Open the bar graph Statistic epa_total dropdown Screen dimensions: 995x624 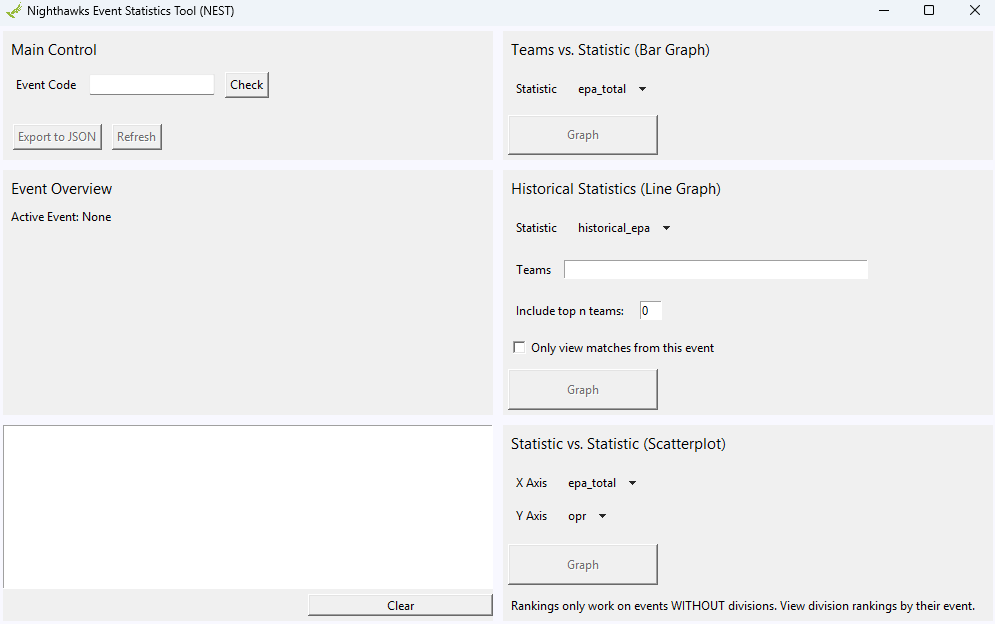612,89
